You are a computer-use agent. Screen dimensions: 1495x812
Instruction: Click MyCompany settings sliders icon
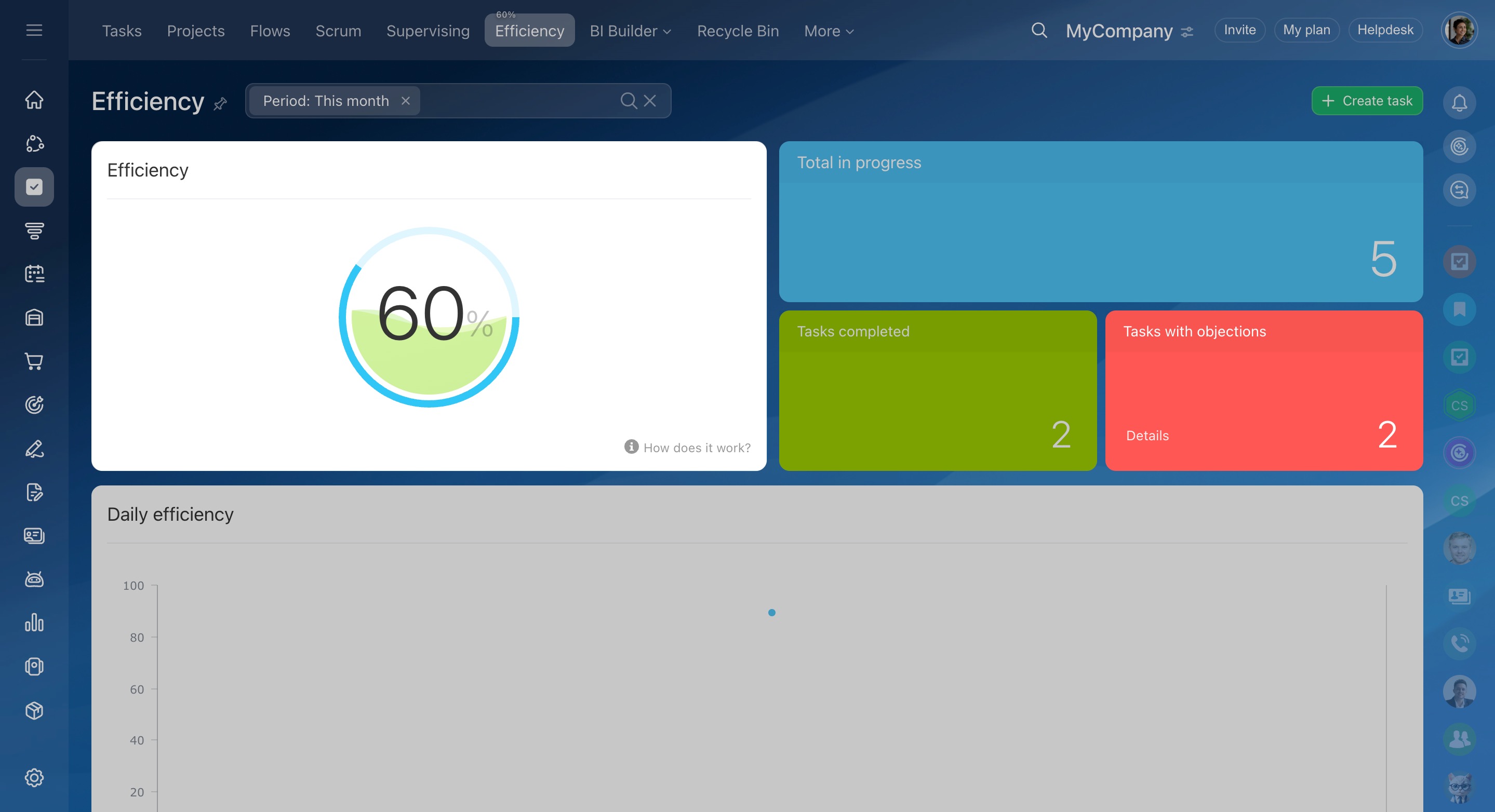click(1187, 32)
